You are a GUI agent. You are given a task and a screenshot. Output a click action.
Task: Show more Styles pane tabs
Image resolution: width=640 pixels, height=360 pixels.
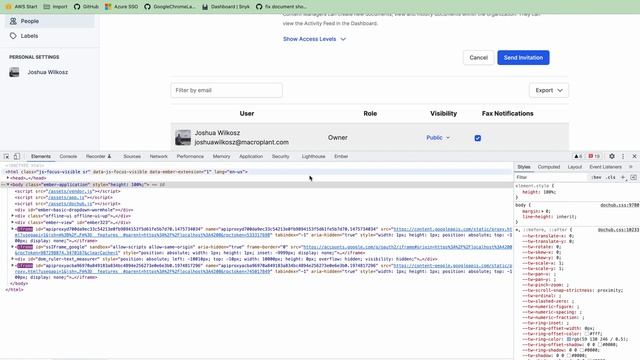coord(631,167)
